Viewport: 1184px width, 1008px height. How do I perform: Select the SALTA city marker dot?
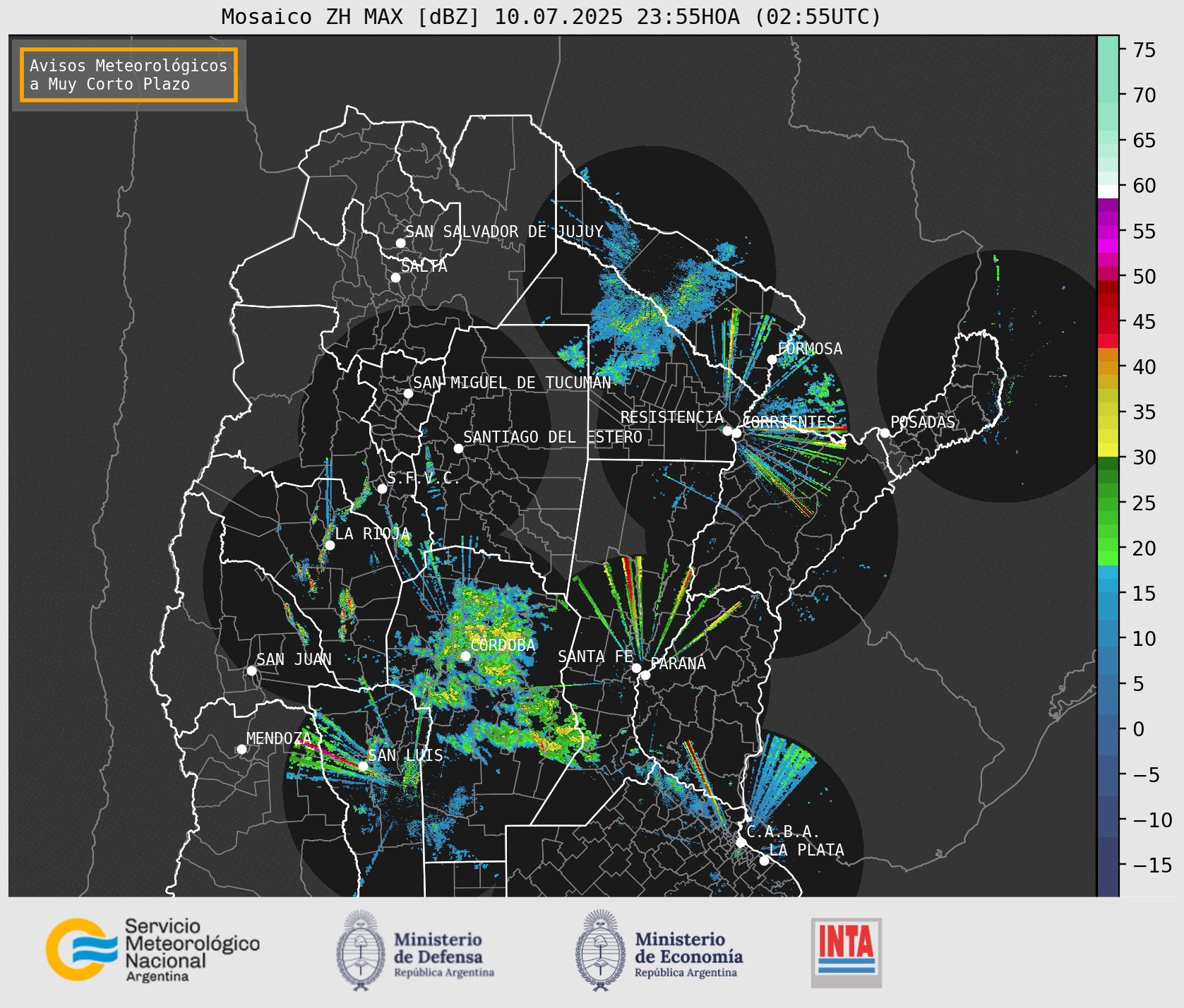pos(395,277)
